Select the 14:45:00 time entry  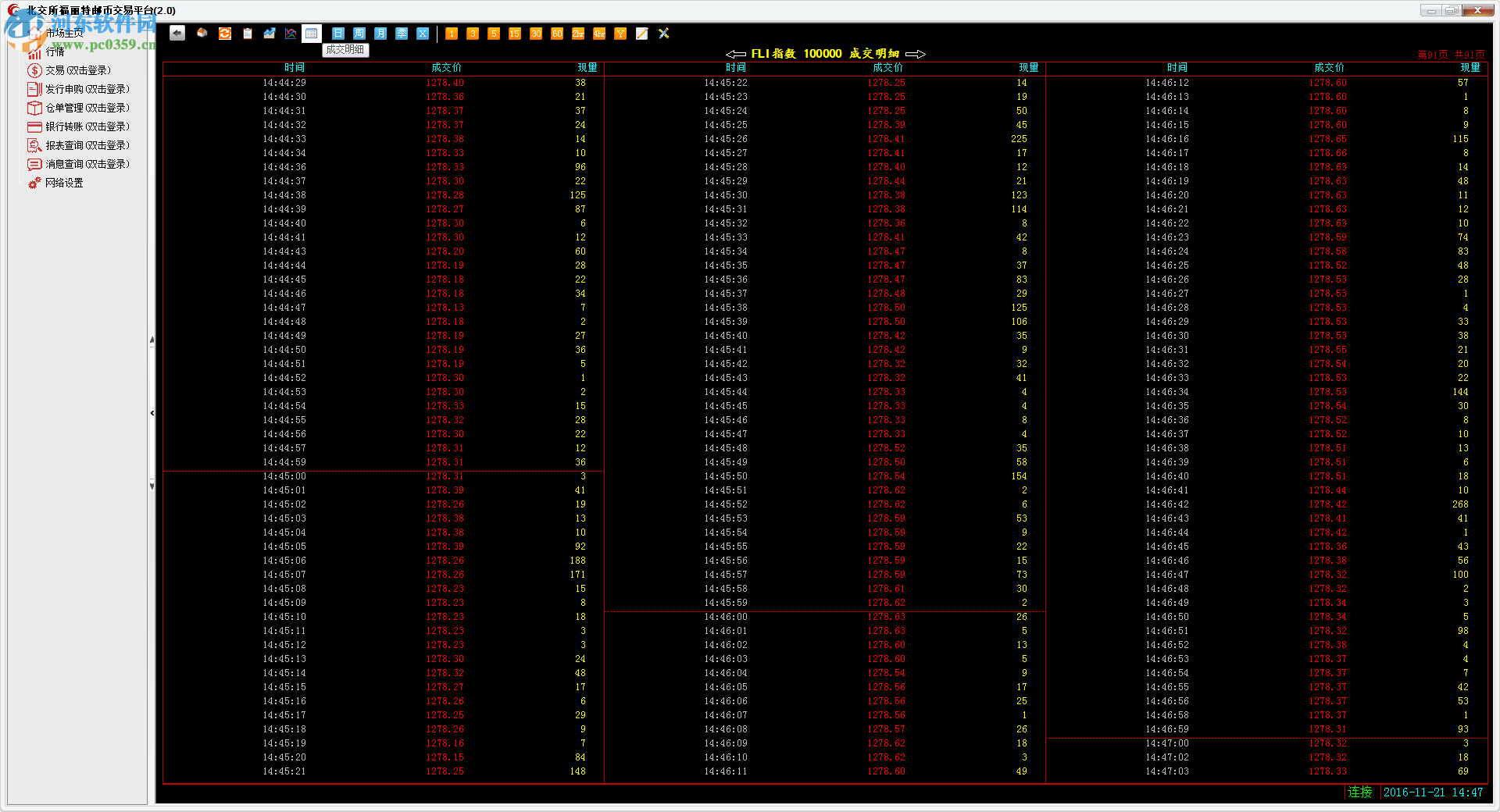(x=284, y=476)
